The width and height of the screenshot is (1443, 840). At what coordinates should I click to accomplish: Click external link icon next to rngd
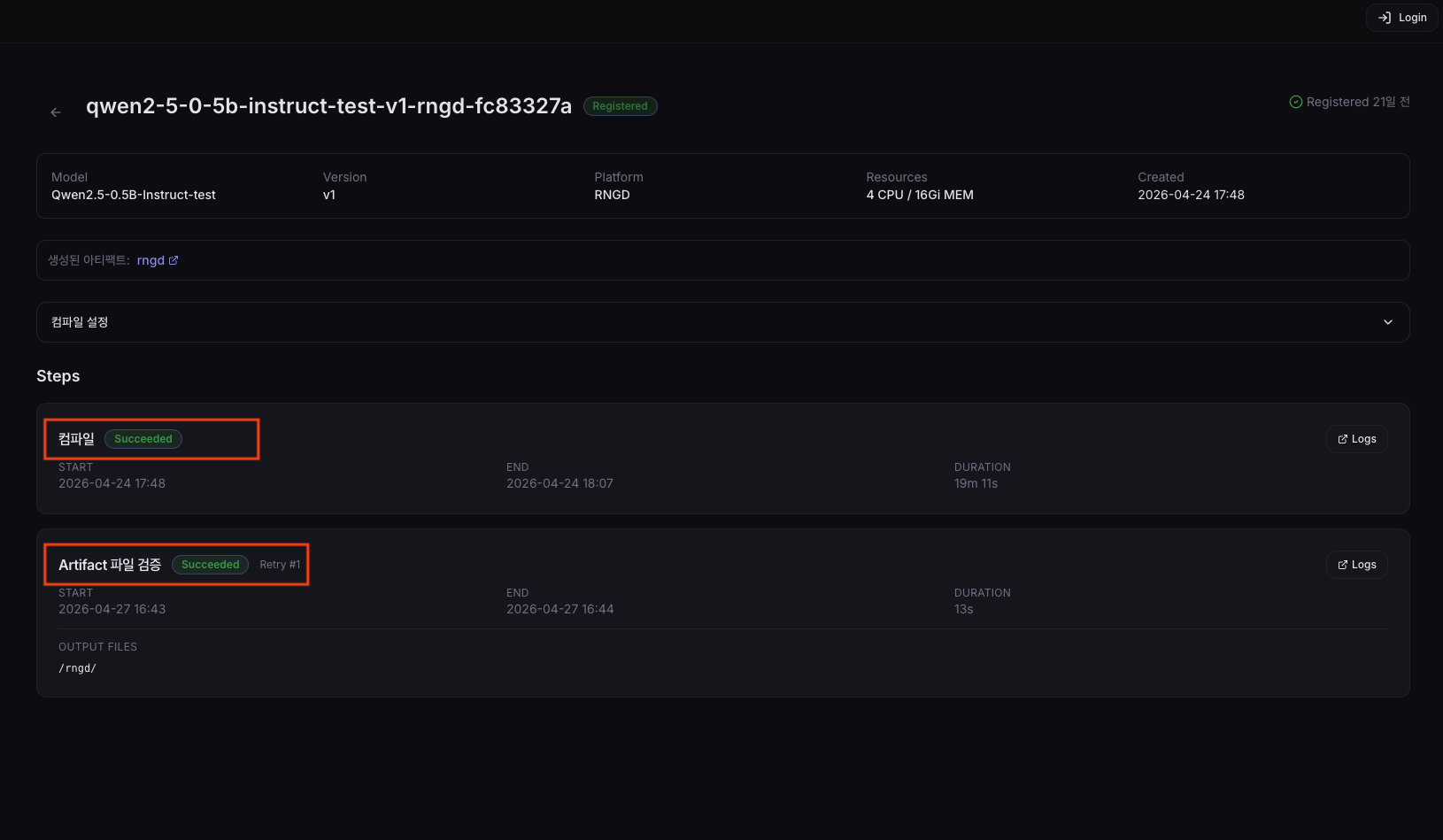tap(174, 260)
